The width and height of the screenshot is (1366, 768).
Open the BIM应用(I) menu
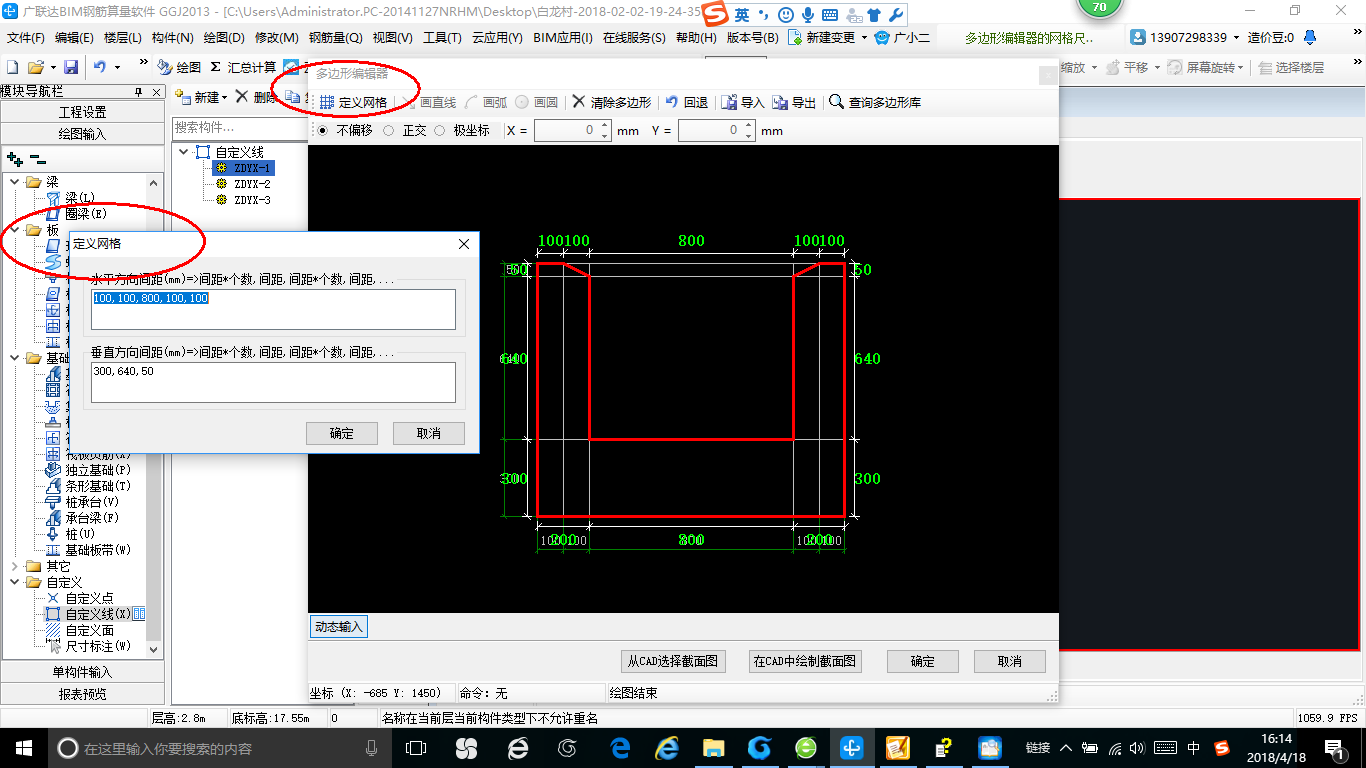coord(563,37)
